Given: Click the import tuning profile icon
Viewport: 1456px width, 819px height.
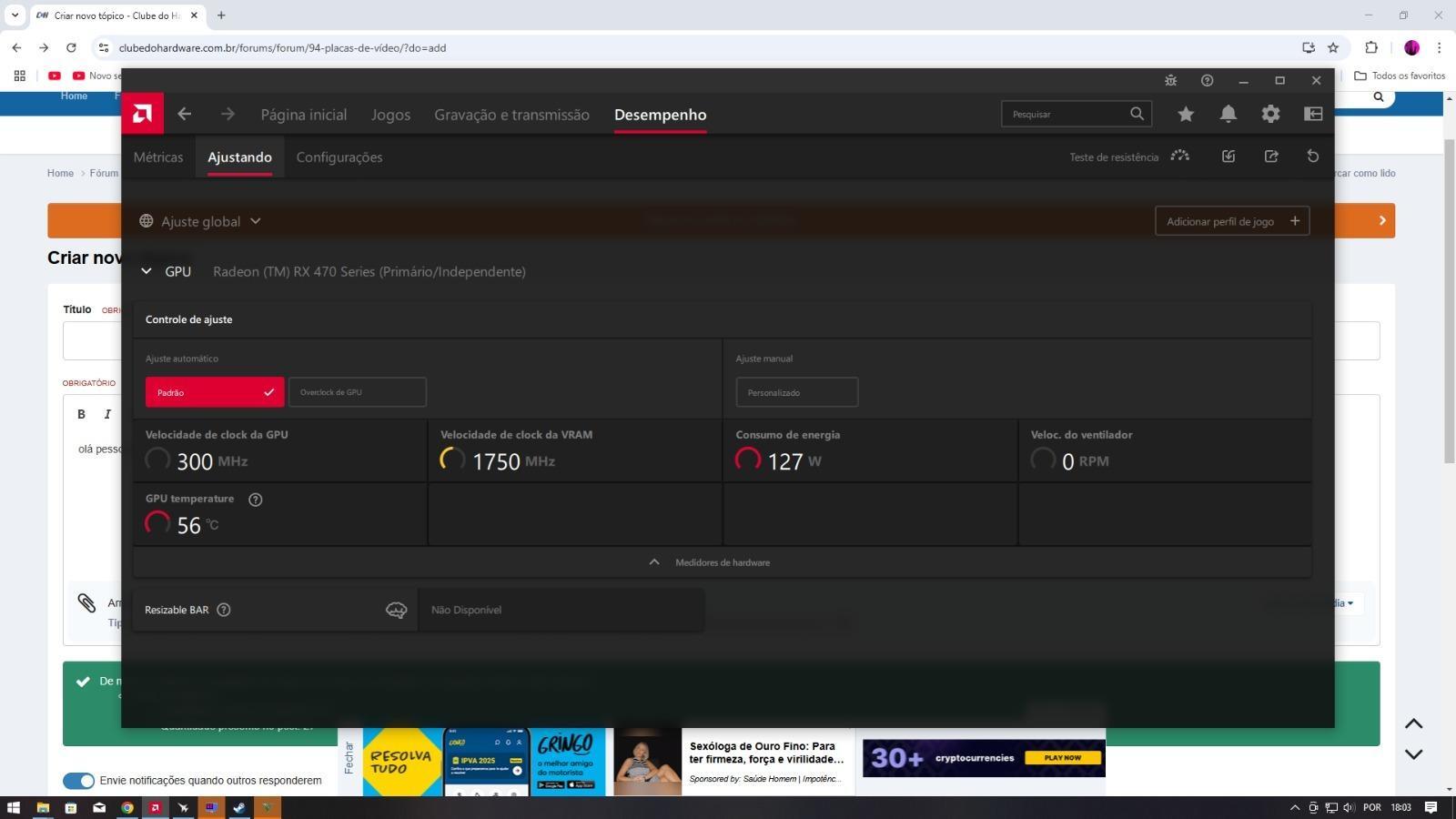Looking at the screenshot, I should click(x=1228, y=157).
